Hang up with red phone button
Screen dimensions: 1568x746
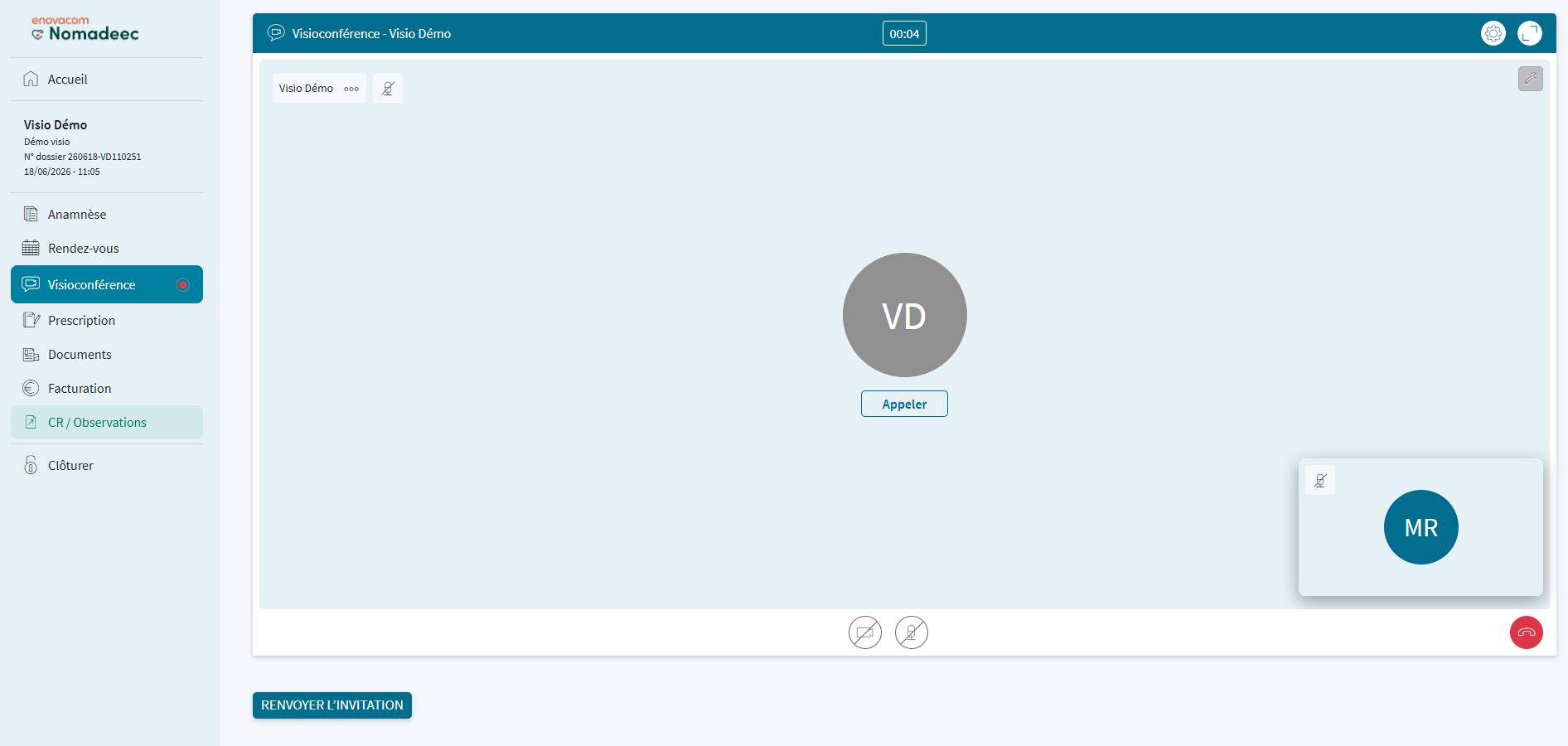1527,632
